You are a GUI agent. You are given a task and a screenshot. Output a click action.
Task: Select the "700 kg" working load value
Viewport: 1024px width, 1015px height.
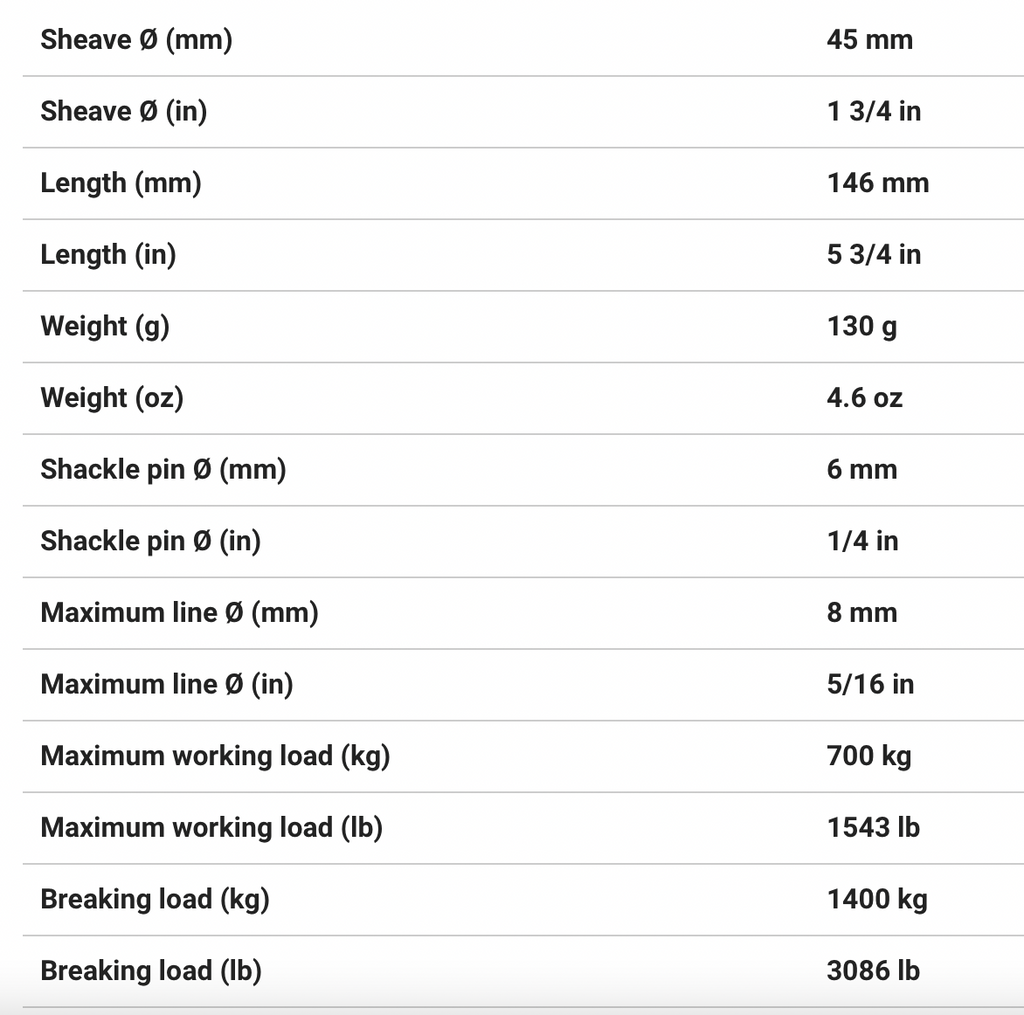[868, 756]
